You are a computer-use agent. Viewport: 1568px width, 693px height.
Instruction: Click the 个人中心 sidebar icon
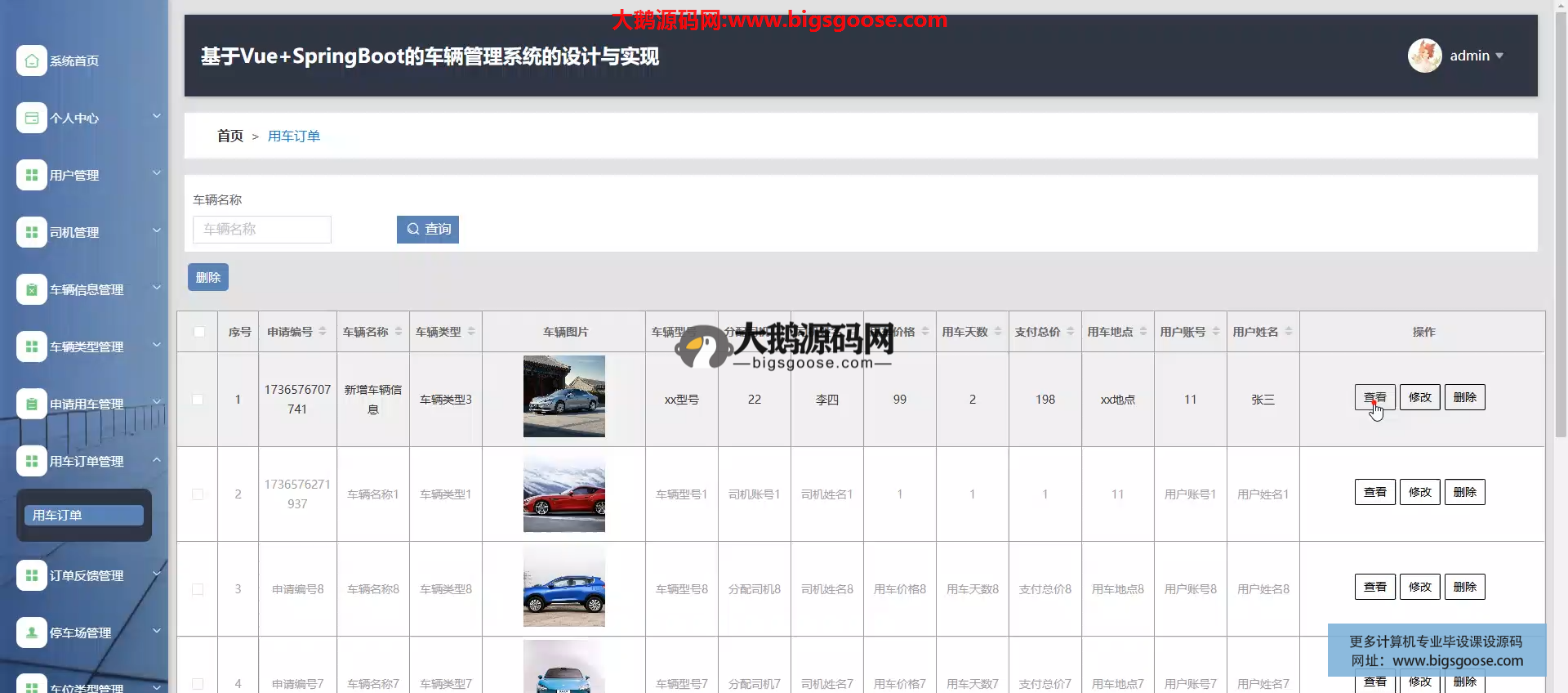click(31, 118)
